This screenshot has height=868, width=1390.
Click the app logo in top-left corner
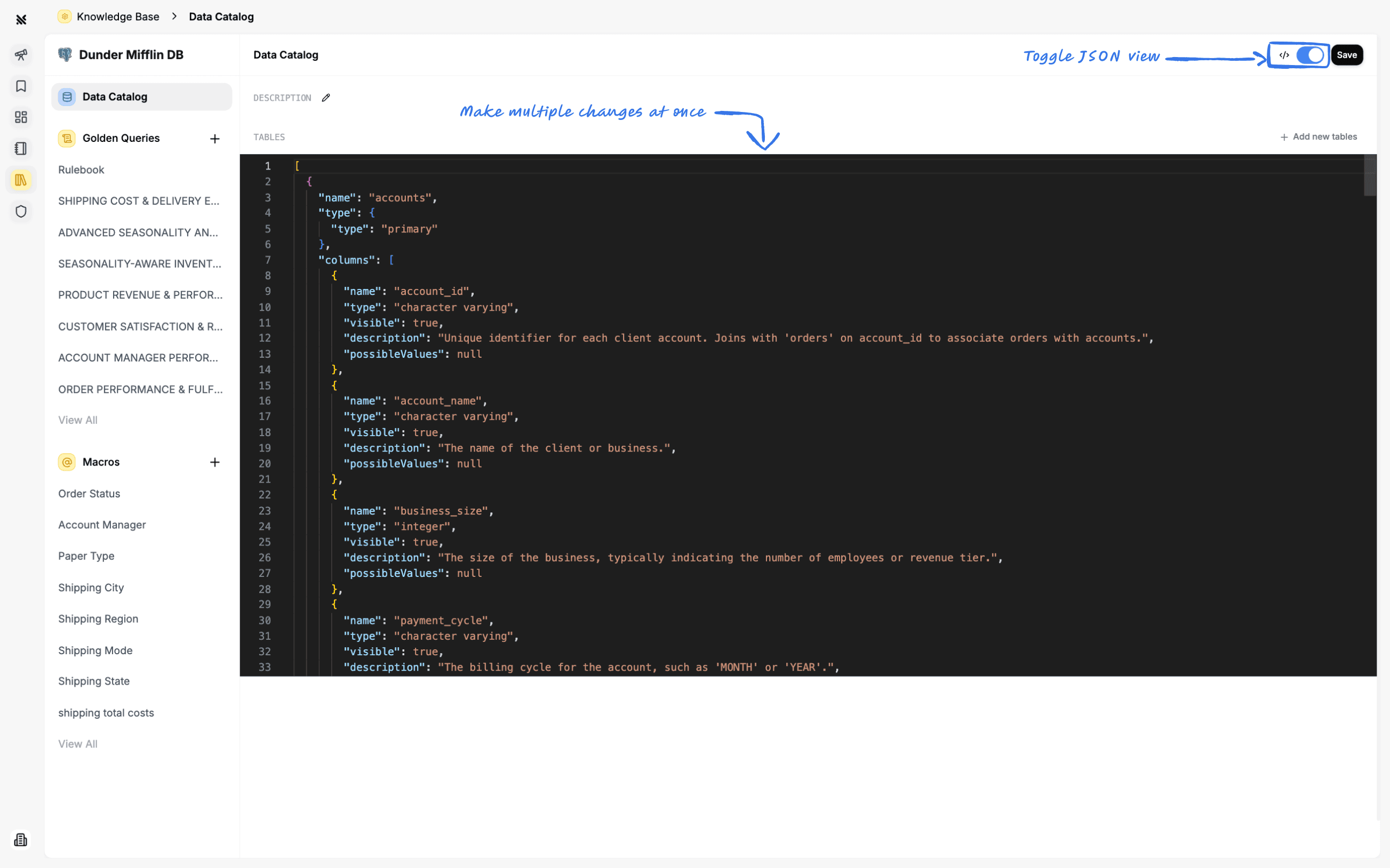click(x=21, y=20)
